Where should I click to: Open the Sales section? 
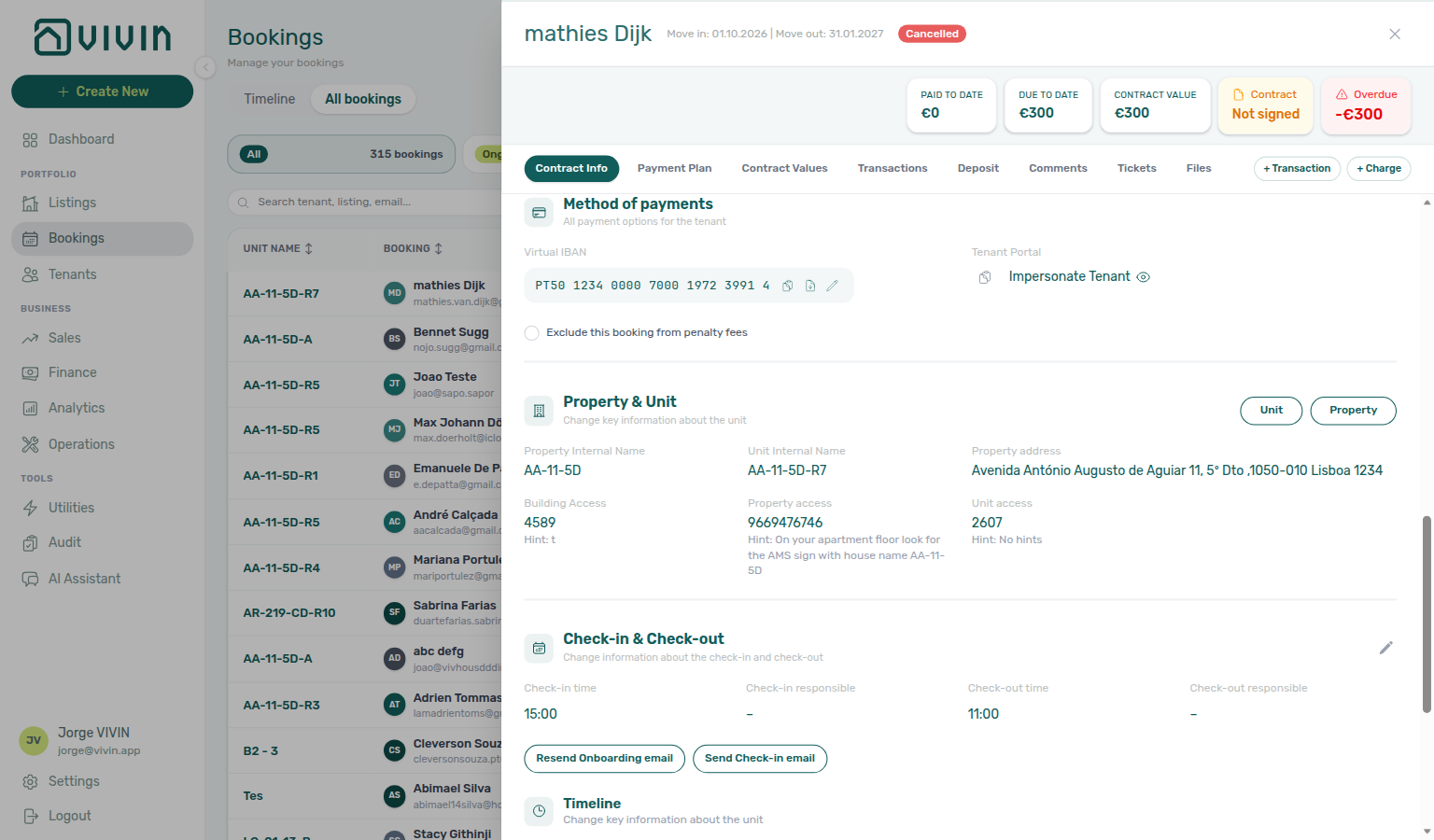tap(103, 338)
